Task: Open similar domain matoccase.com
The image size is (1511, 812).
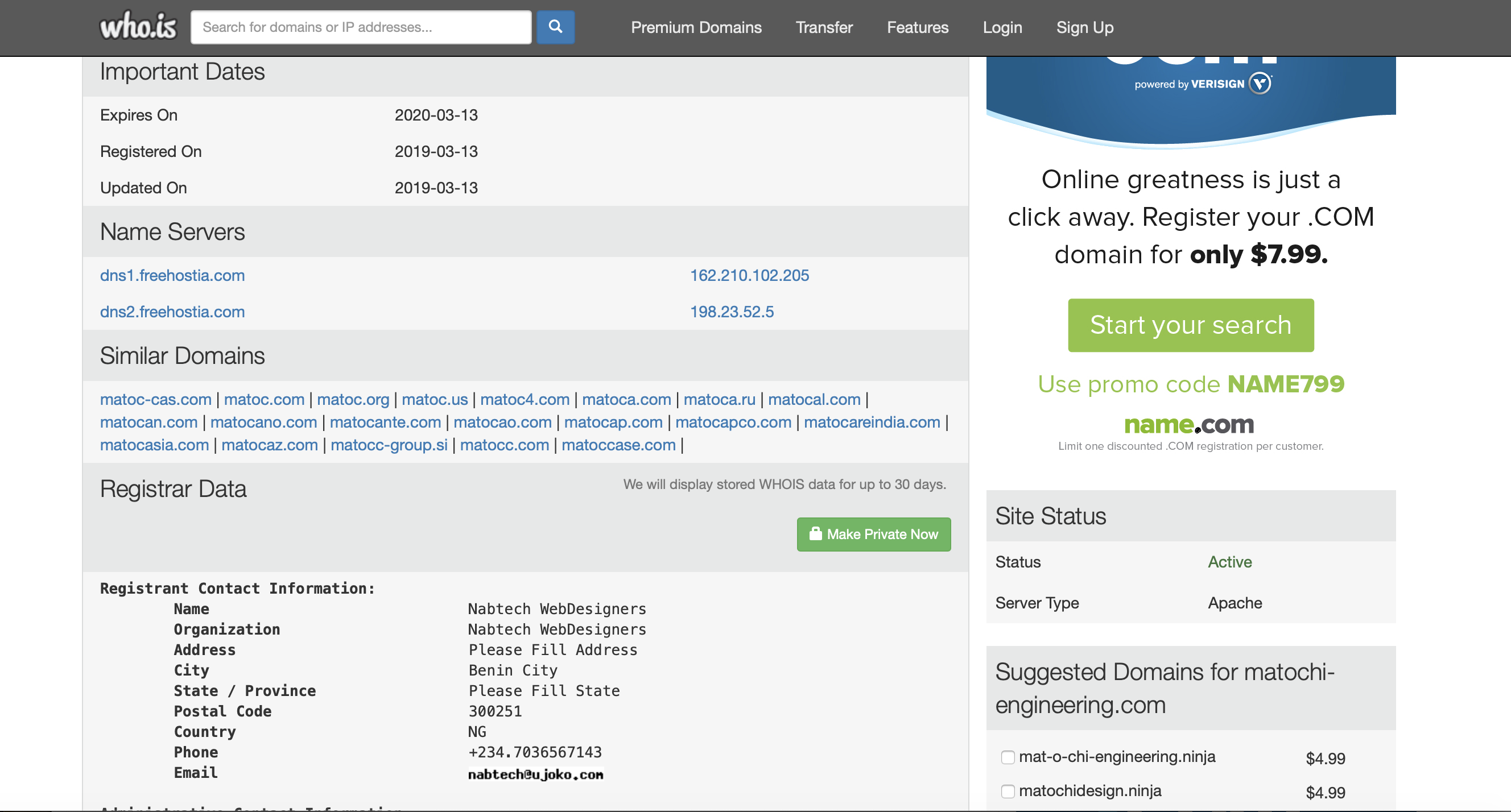Action: (618, 445)
